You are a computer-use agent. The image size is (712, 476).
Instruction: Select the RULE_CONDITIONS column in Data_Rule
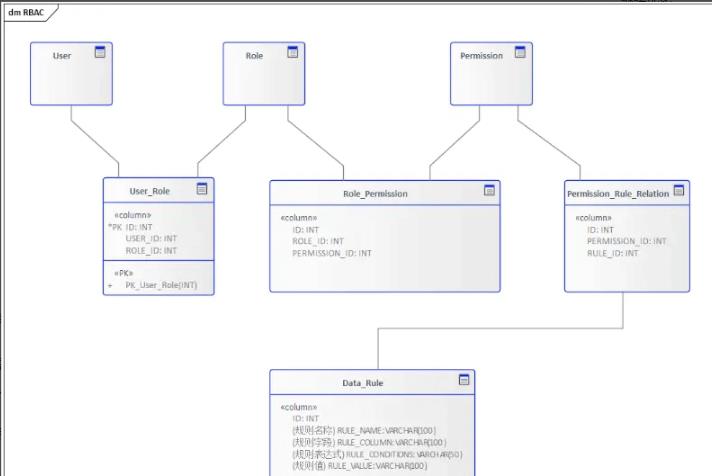pyautogui.click(x=376, y=454)
